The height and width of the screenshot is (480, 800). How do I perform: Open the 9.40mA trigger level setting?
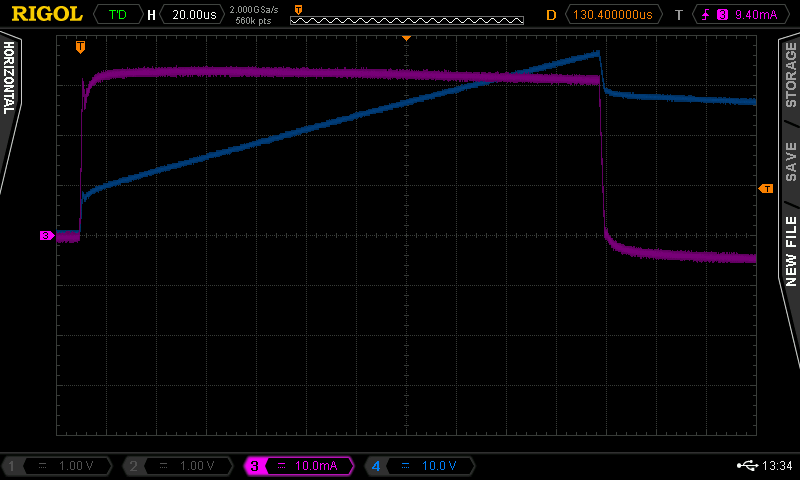[x=752, y=15]
